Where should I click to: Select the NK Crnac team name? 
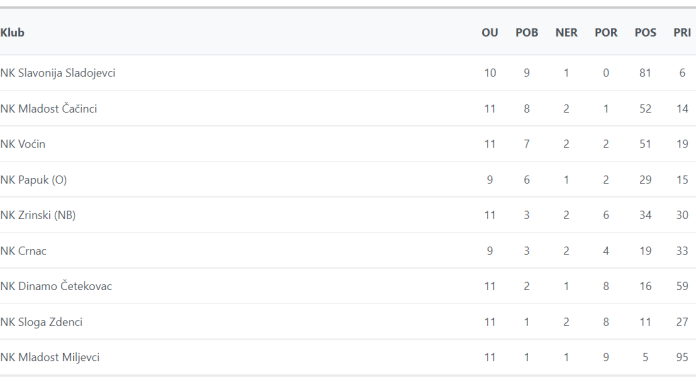[x=23, y=251]
